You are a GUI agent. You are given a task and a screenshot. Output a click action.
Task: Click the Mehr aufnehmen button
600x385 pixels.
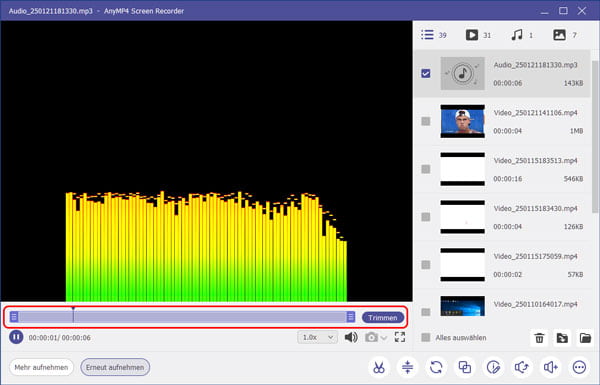(x=41, y=367)
